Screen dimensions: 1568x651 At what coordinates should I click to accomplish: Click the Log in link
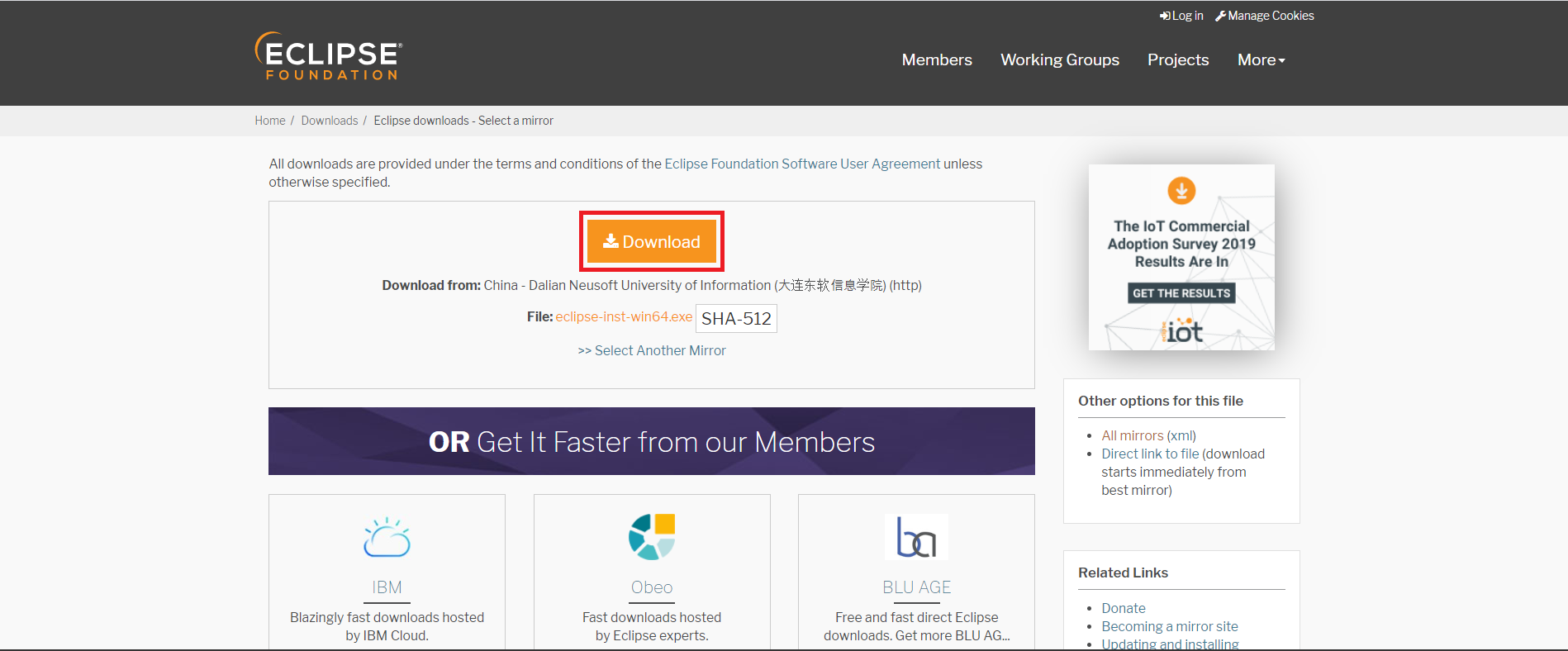[x=1181, y=16]
